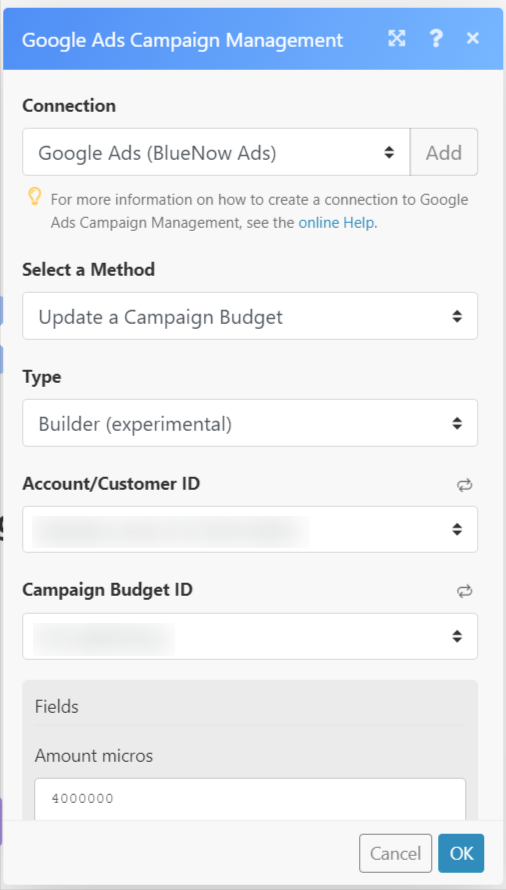Refresh the Campaign Budget ID list
Image resolution: width=506 pixels, height=890 pixels.
tap(465, 591)
